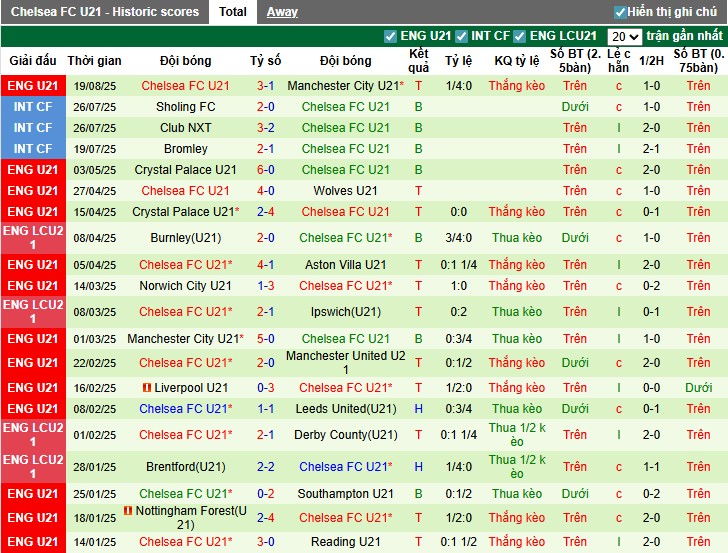The image size is (728, 553).
Task: Open the Bromley team link
Action: pos(186,149)
